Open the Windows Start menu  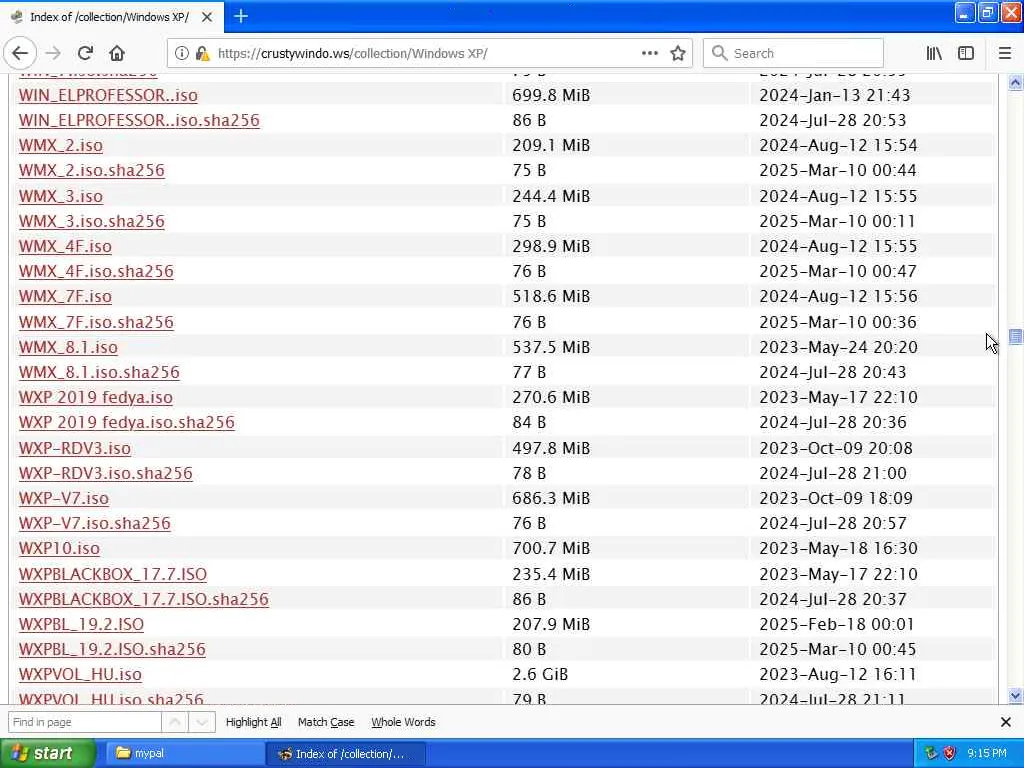(x=47, y=753)
